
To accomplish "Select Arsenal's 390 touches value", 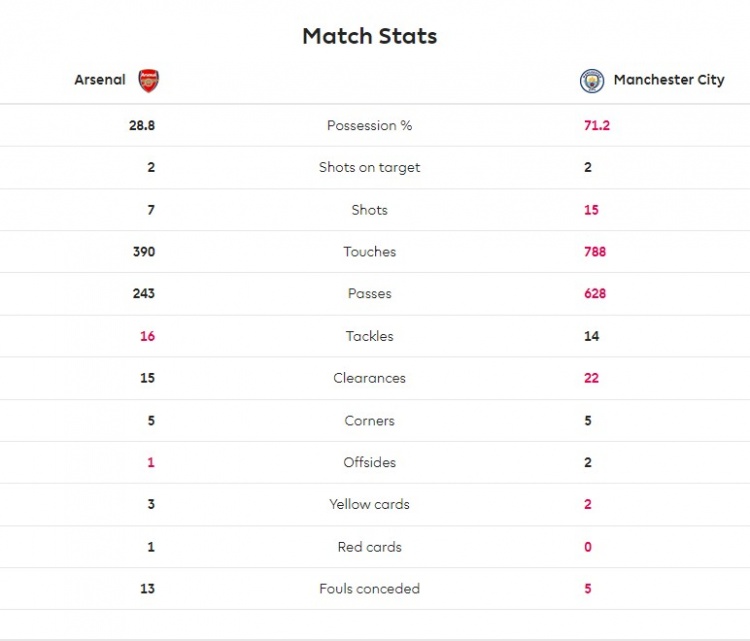I will 144,252.
